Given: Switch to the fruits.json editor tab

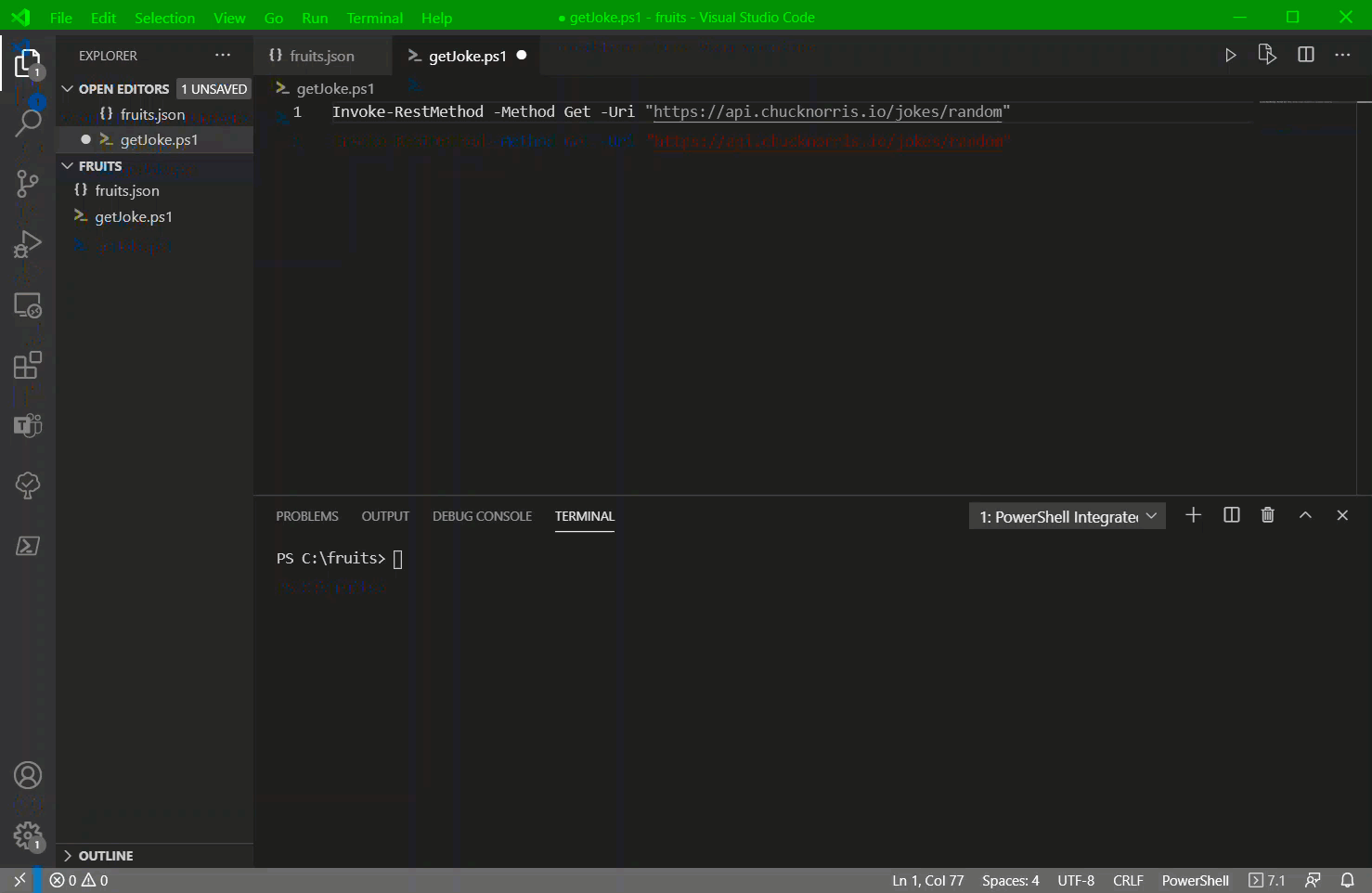Looking at the screenshot, I should pos(323,56).
